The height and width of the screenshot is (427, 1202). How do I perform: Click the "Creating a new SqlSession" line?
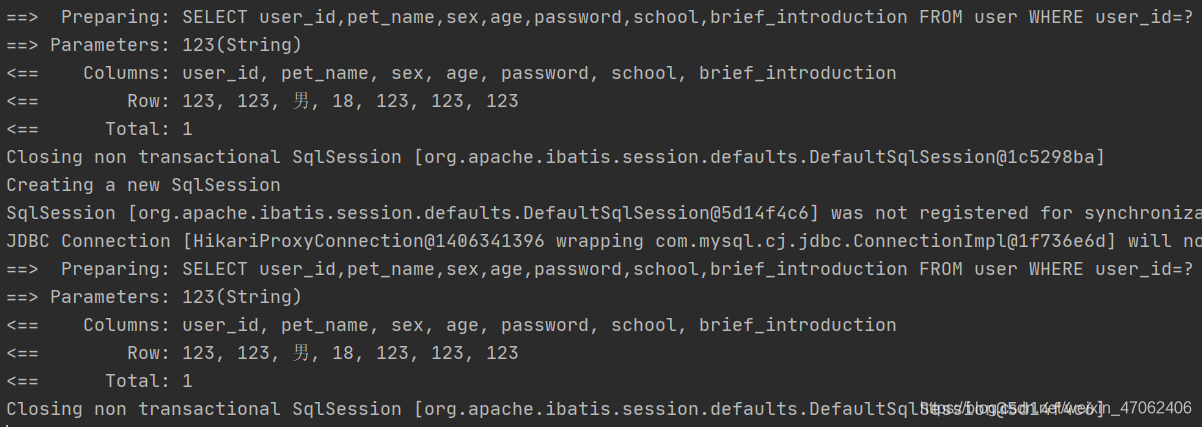143,185
